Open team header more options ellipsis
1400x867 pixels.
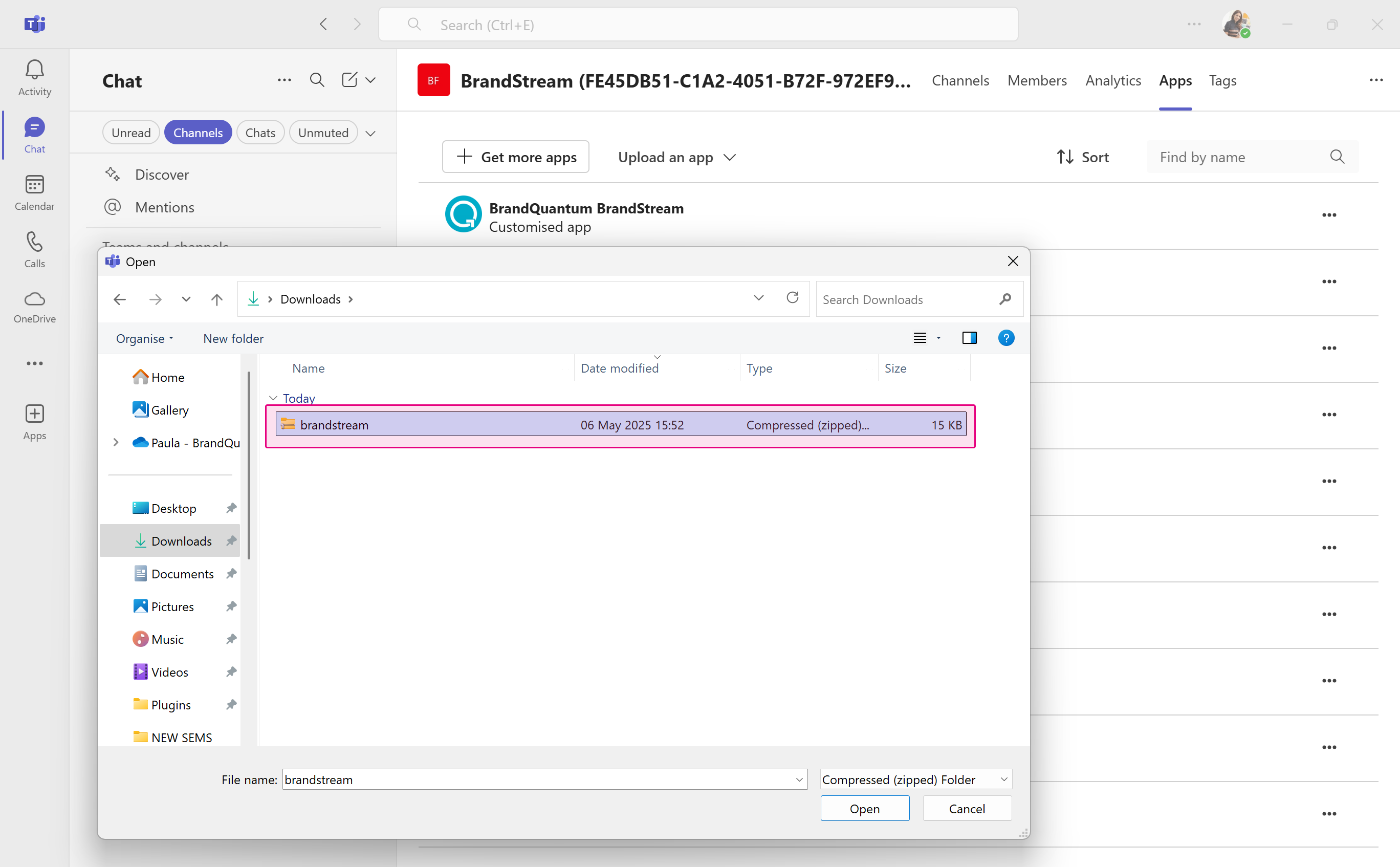point(1376,80)
